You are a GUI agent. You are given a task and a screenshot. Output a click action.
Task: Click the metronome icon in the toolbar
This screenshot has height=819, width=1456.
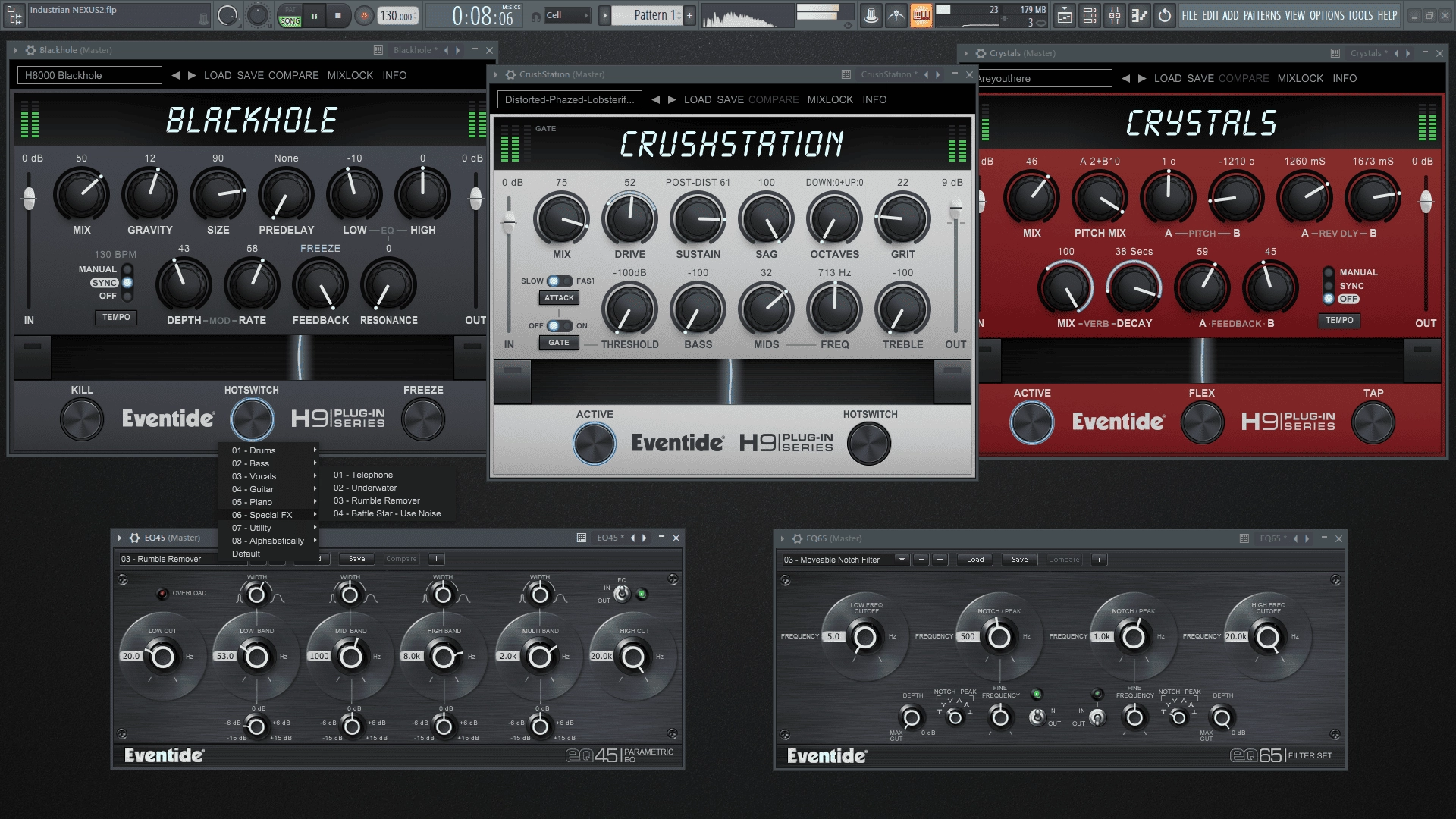click(871, 15)
